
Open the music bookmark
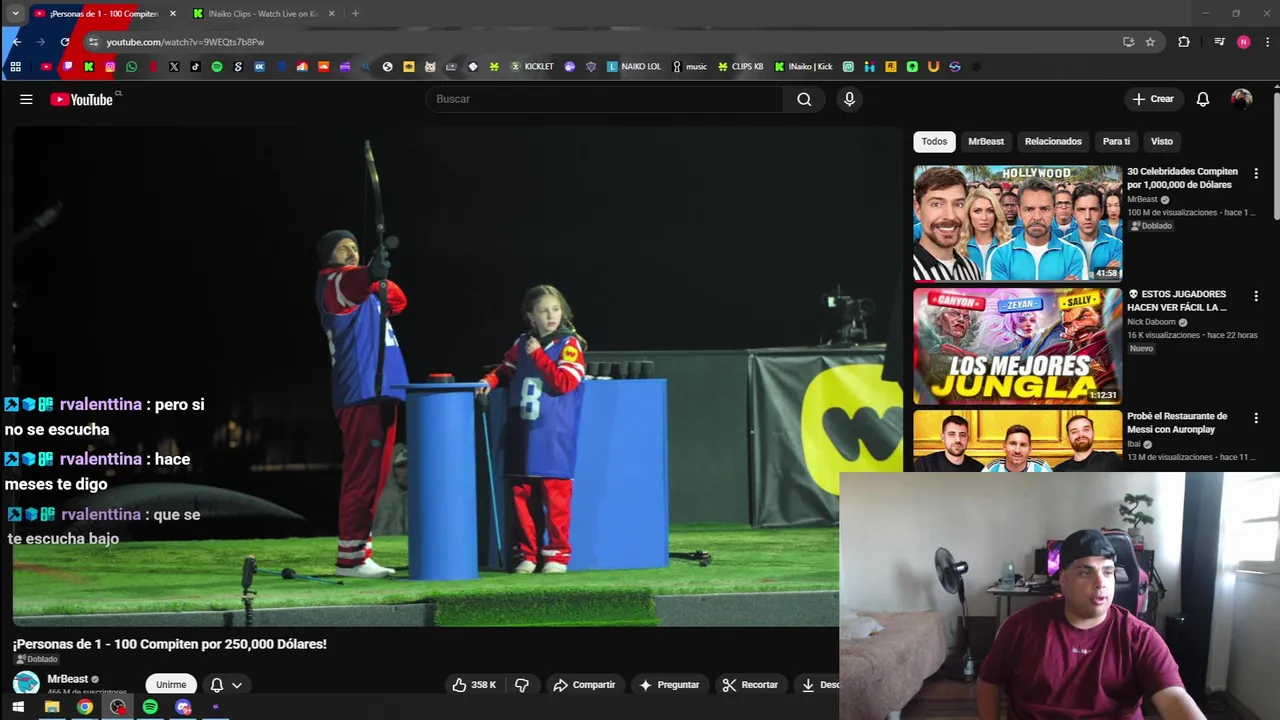pyautogui.click(x=689, y=67)
